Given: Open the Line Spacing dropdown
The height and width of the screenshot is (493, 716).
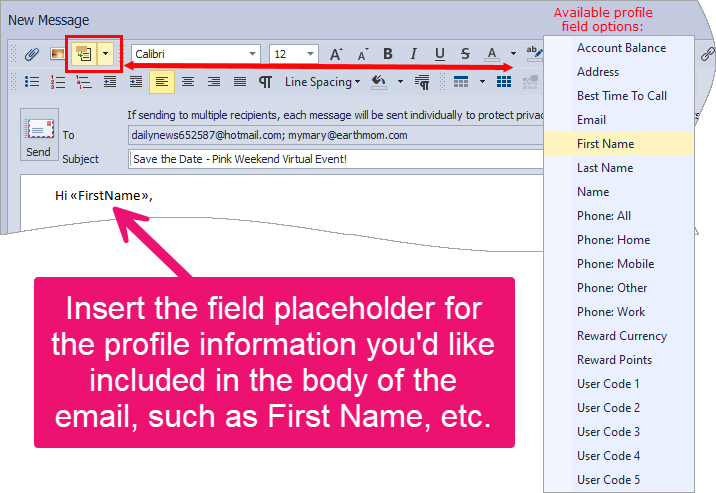Looking at the screenshot, I should [x=322, y=82].
